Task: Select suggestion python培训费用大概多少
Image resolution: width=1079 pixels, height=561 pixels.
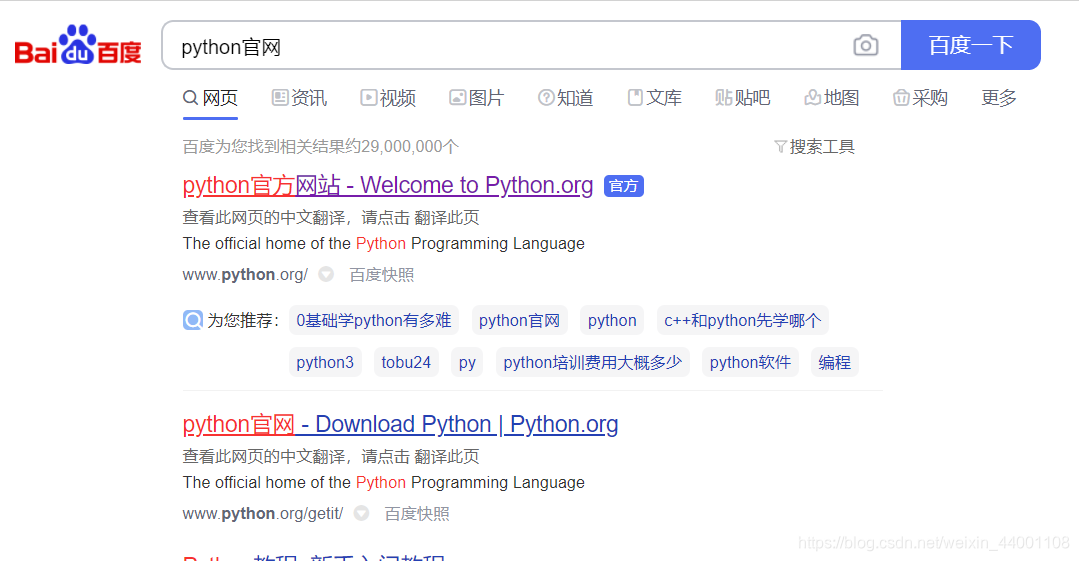Action: pos(592,363)
